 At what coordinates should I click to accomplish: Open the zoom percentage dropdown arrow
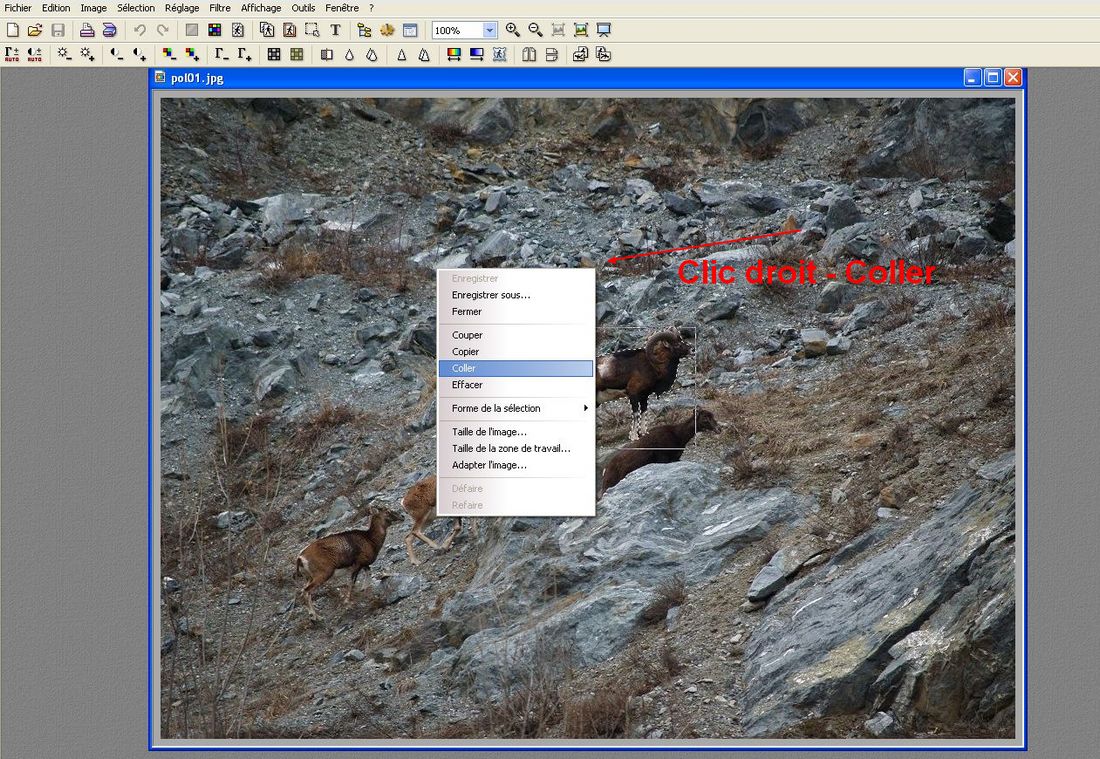pos(489,31)
